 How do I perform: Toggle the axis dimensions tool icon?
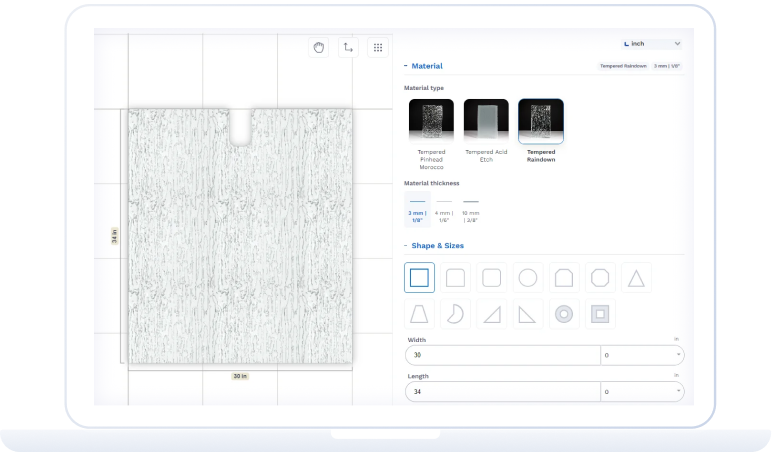point(348,47)
